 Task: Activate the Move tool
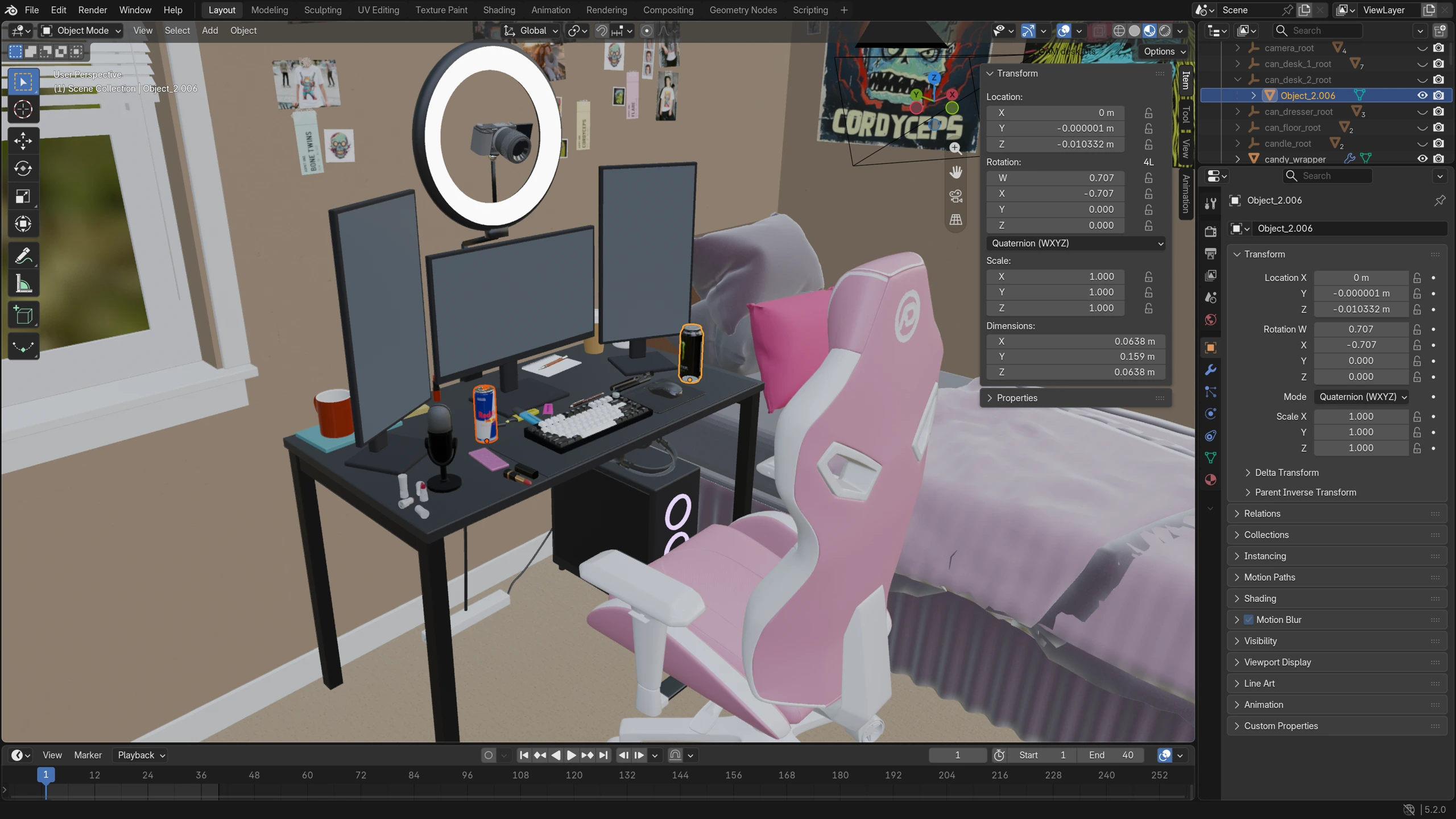[23, 141]
